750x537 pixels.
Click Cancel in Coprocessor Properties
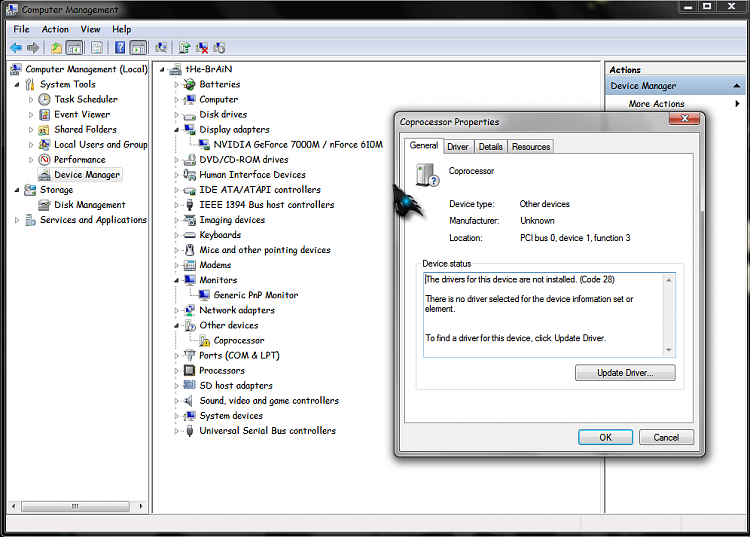click(666, 438)
